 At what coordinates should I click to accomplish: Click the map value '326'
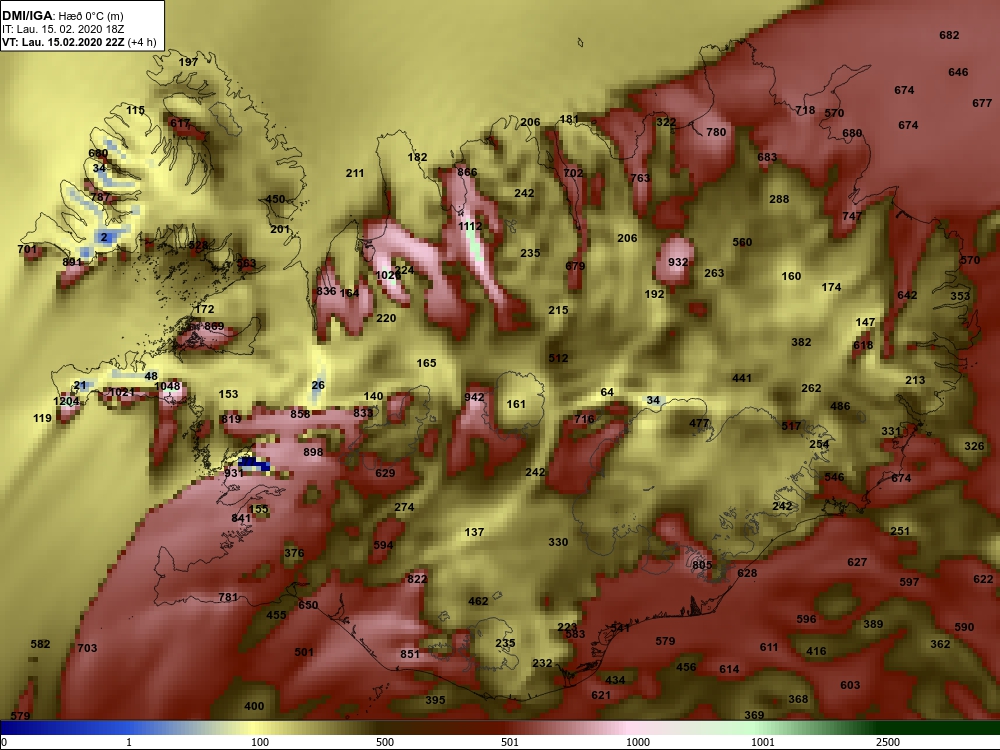click(974, 446)
